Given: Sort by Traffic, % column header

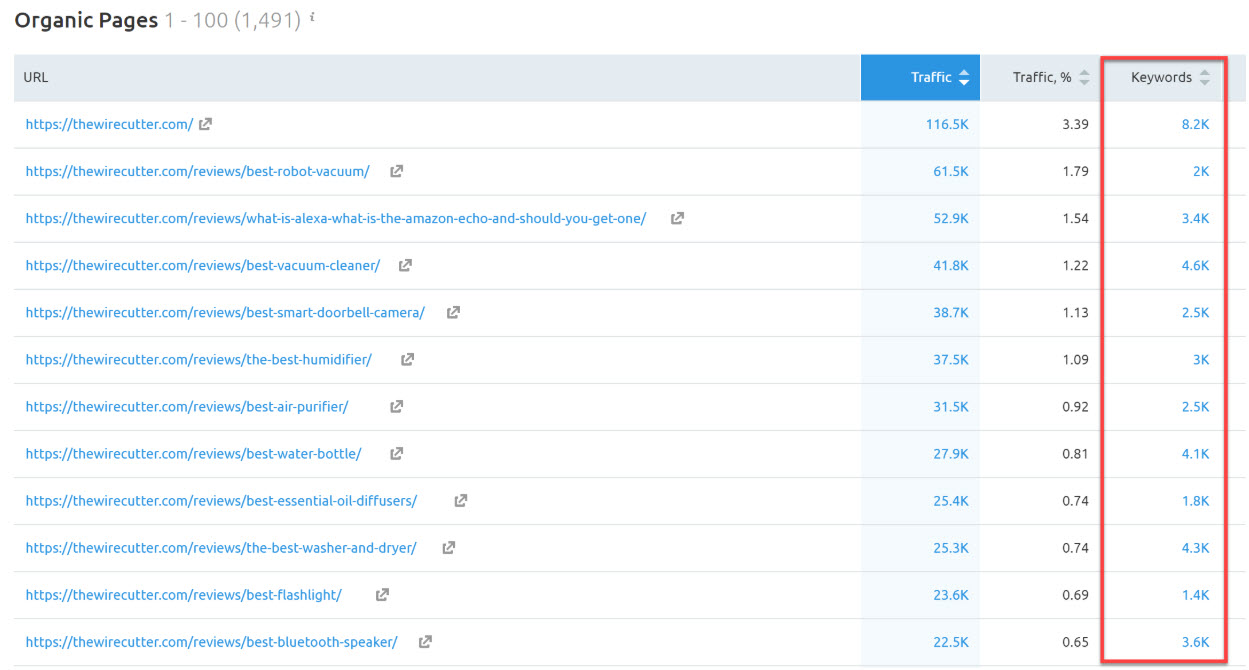Looking at the screenshot, I should (x=1050, y=78).
